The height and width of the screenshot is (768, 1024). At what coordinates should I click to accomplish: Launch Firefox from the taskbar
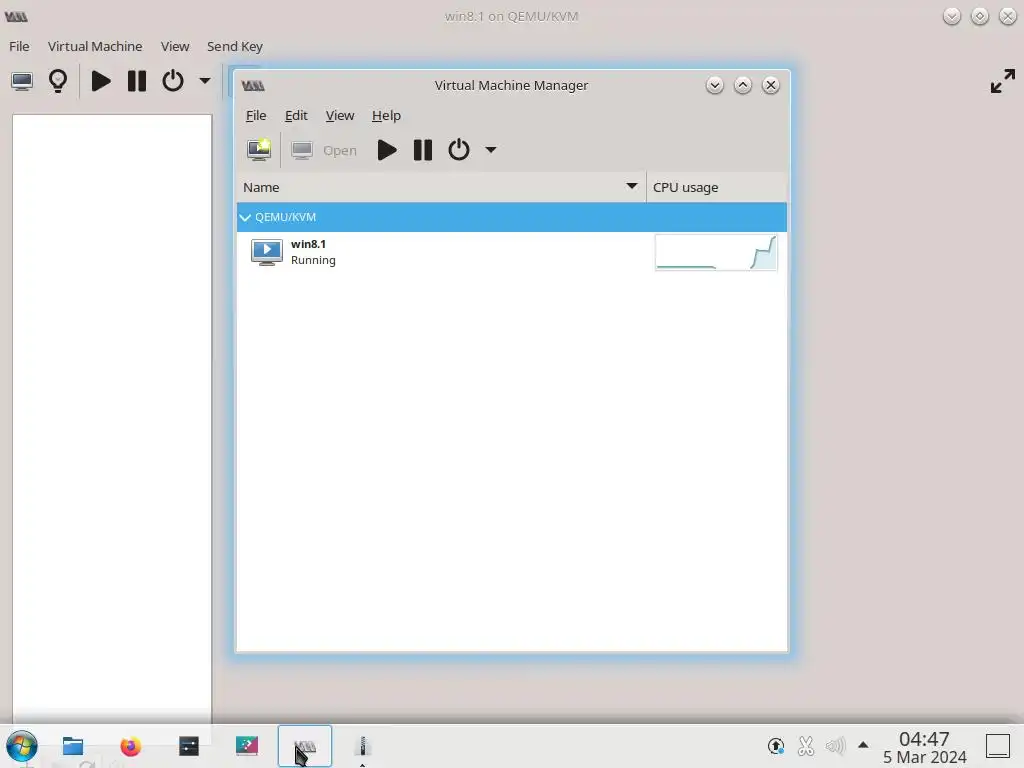131,746
